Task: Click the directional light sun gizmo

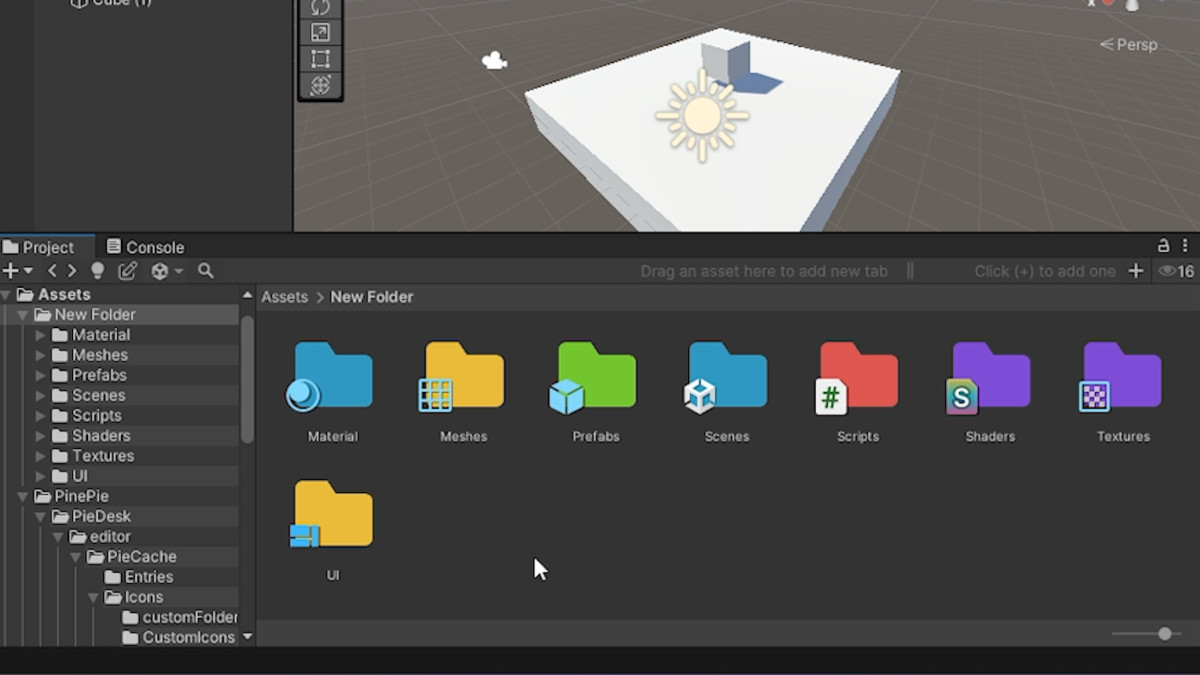Action: pos(702,116)
